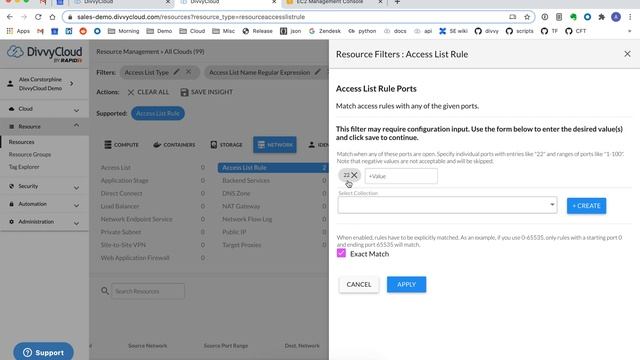Open the scripts GitHub bookmark
This screenshot has height=360, width=640.
520,31
